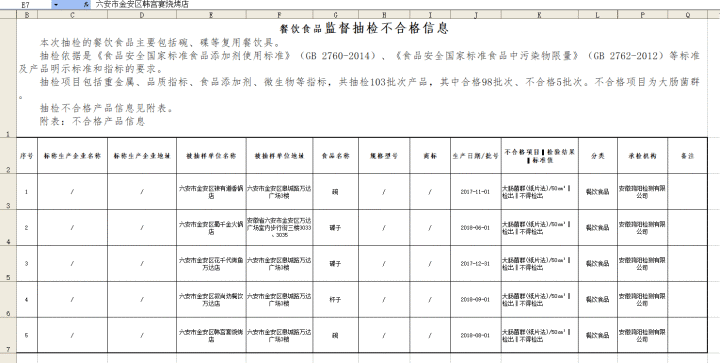Image resolution: width=720 pixels, height=363 pixels.
Task: Click the 承检机构 header cell
Action: pyautogui.click(x=642, y=156)
